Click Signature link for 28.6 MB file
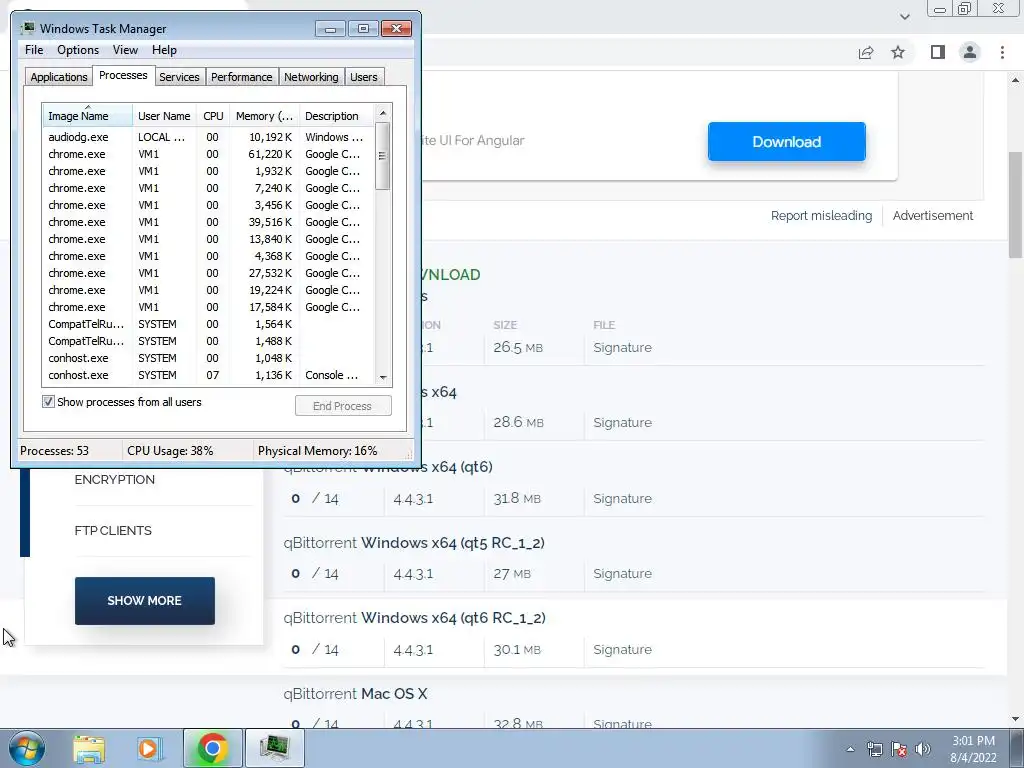 (622, 423)
